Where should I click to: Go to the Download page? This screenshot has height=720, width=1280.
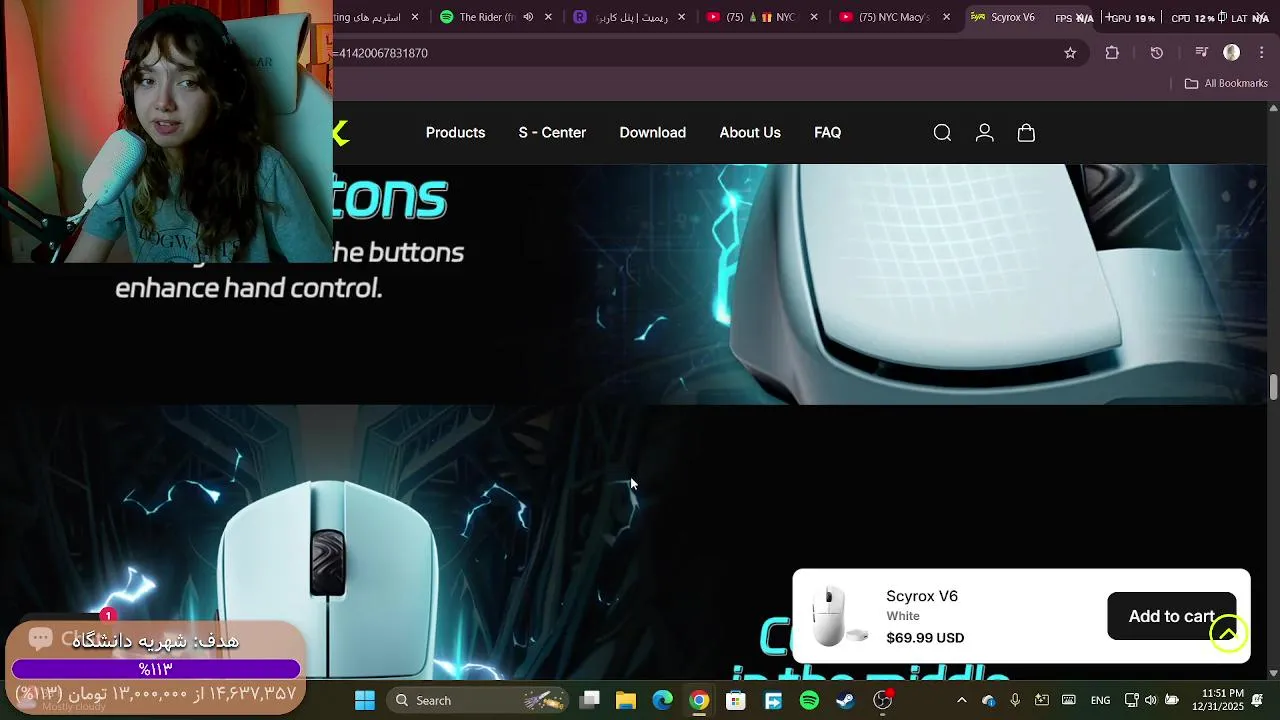(x=652, y=132)
